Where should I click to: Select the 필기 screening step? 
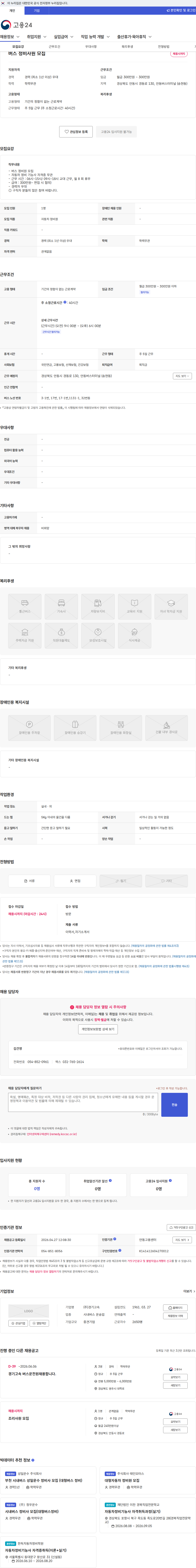click(x=120, y=881)
